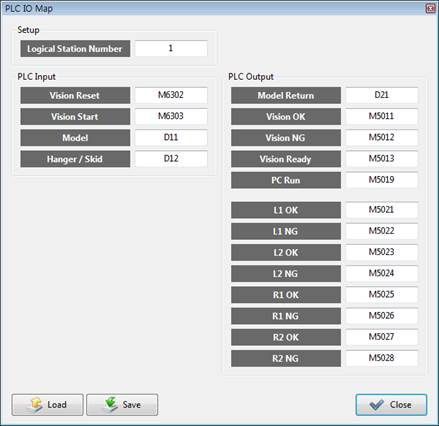439x426 pixels.
Task: Select the Vision NG output field
Action: [382, 138]
